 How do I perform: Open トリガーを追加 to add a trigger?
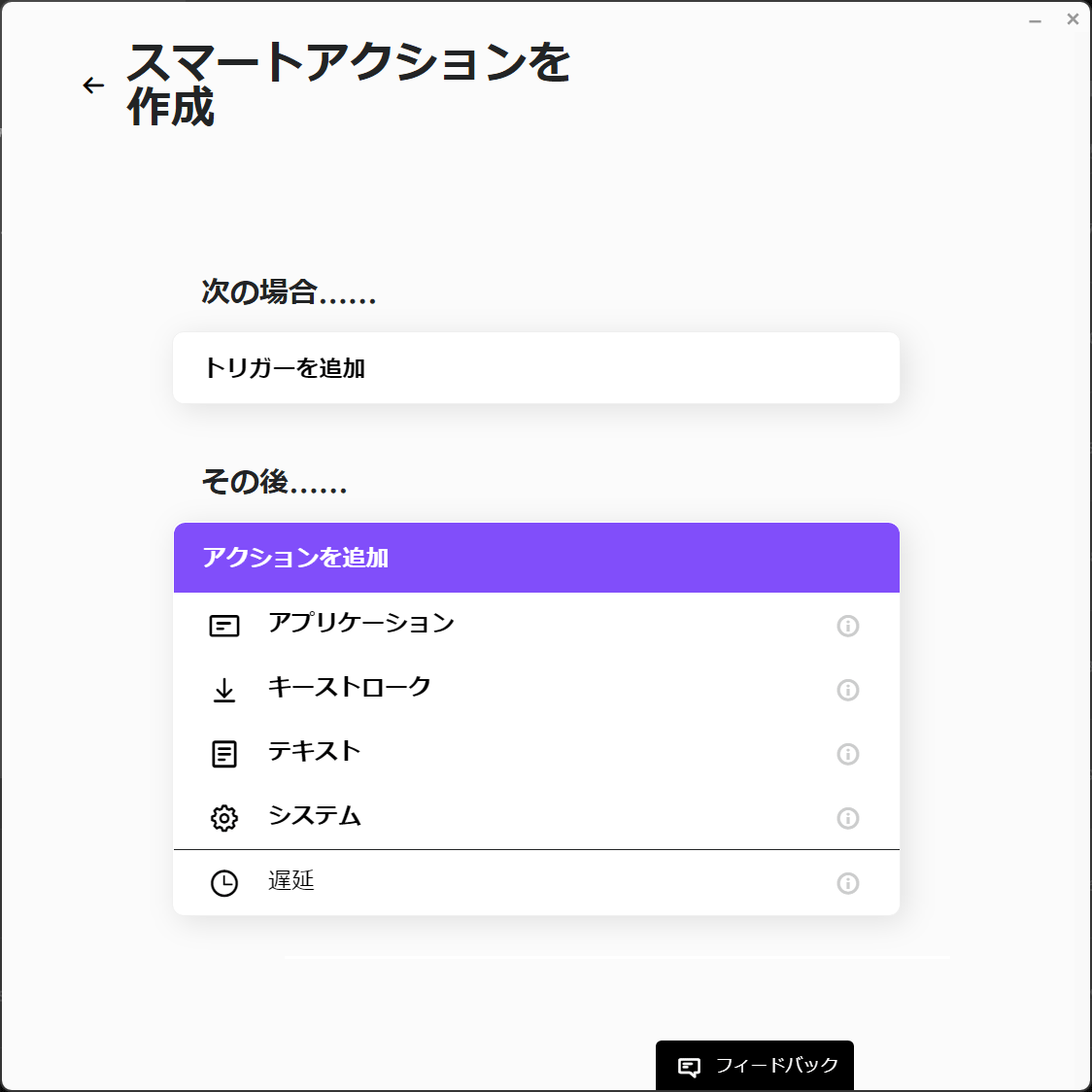click(x=536, y=367)
